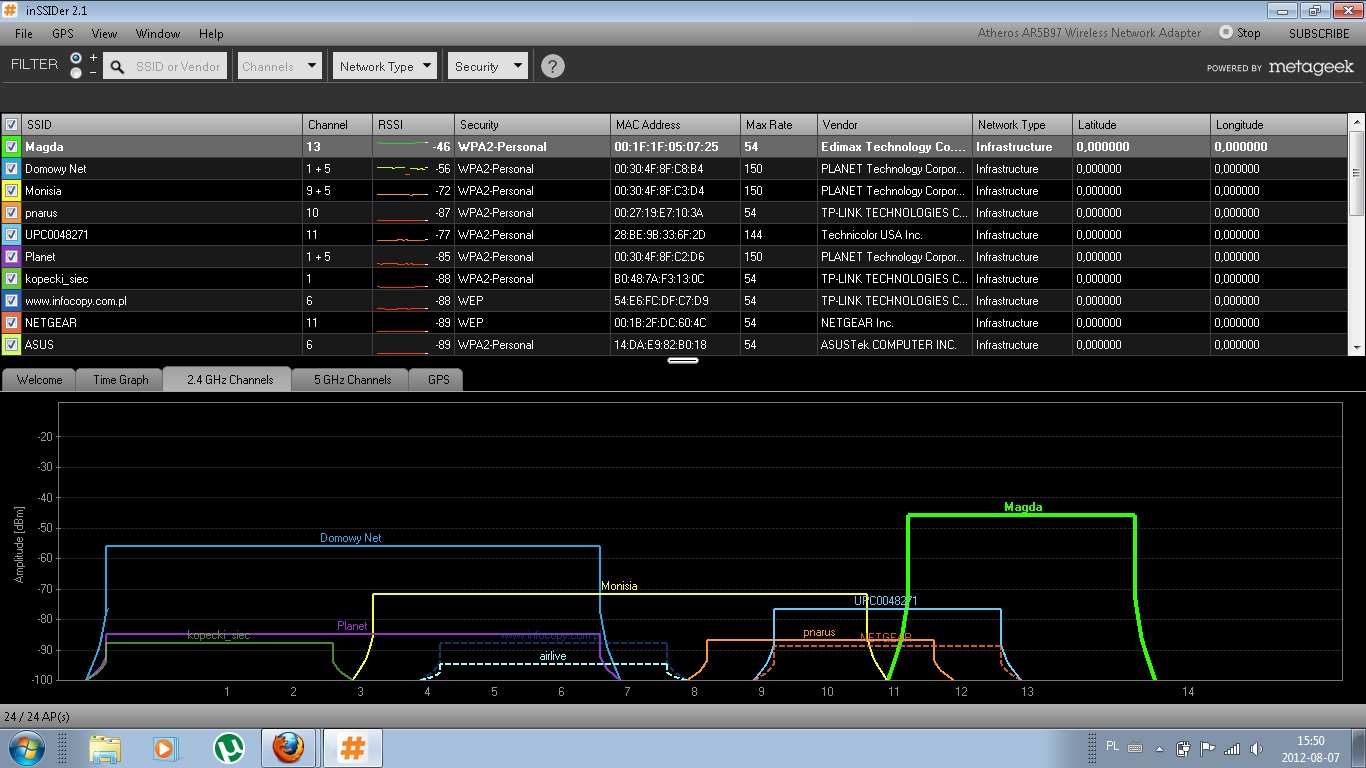Click the help question mark icon
This screenshot has height=768, width=1366.
[552, 66]
